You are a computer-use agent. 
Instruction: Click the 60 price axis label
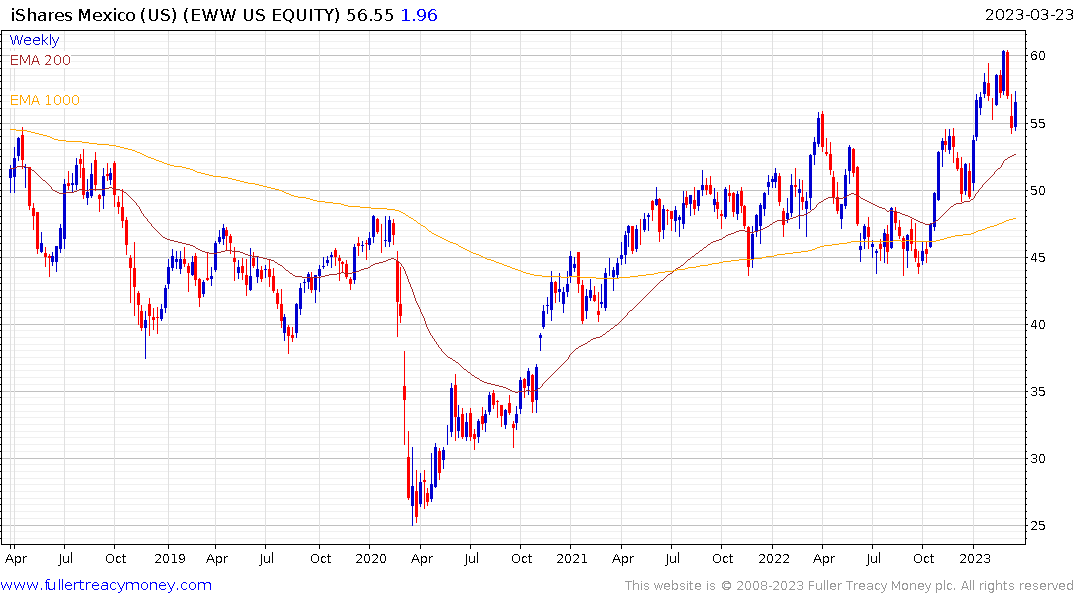[1038, 56]
